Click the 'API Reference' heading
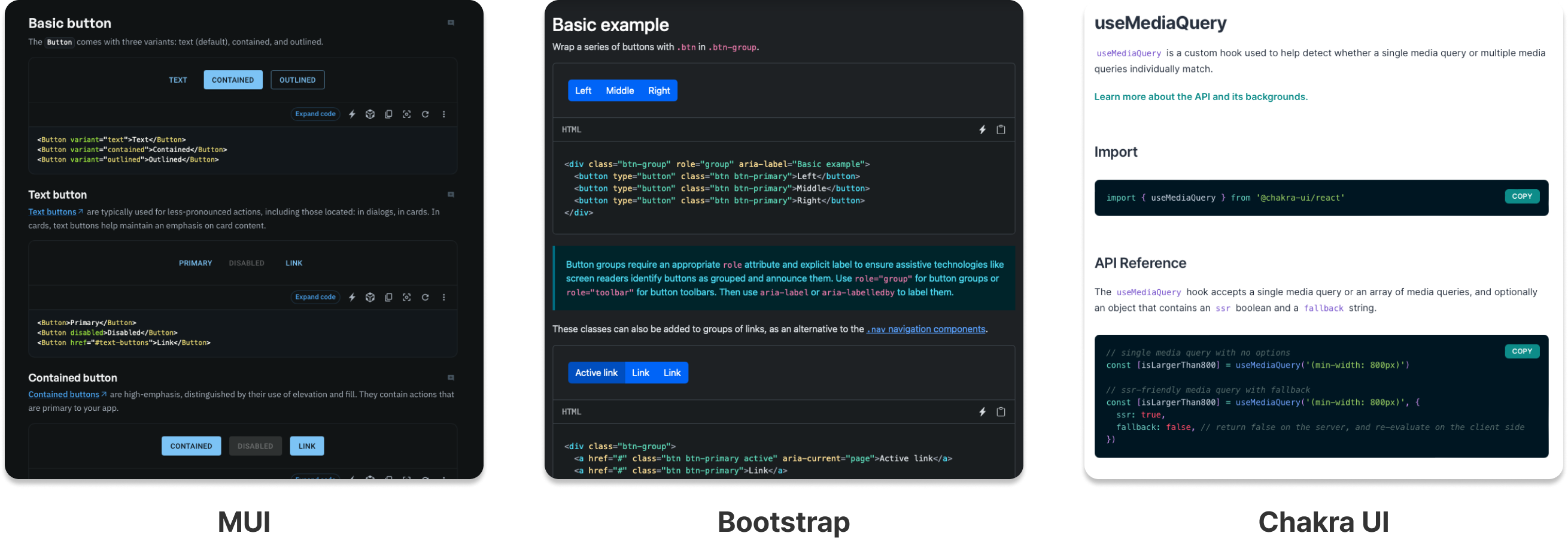Viewport: 1568px width, 539px height. tap(1140, 263)
